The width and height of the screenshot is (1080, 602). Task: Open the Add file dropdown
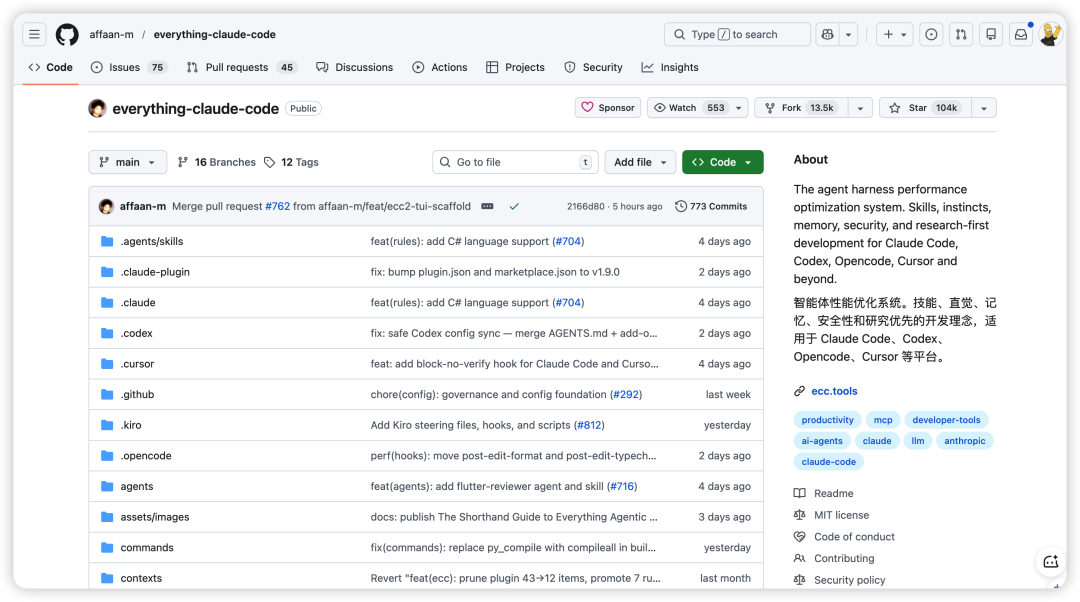coord(640,162)
